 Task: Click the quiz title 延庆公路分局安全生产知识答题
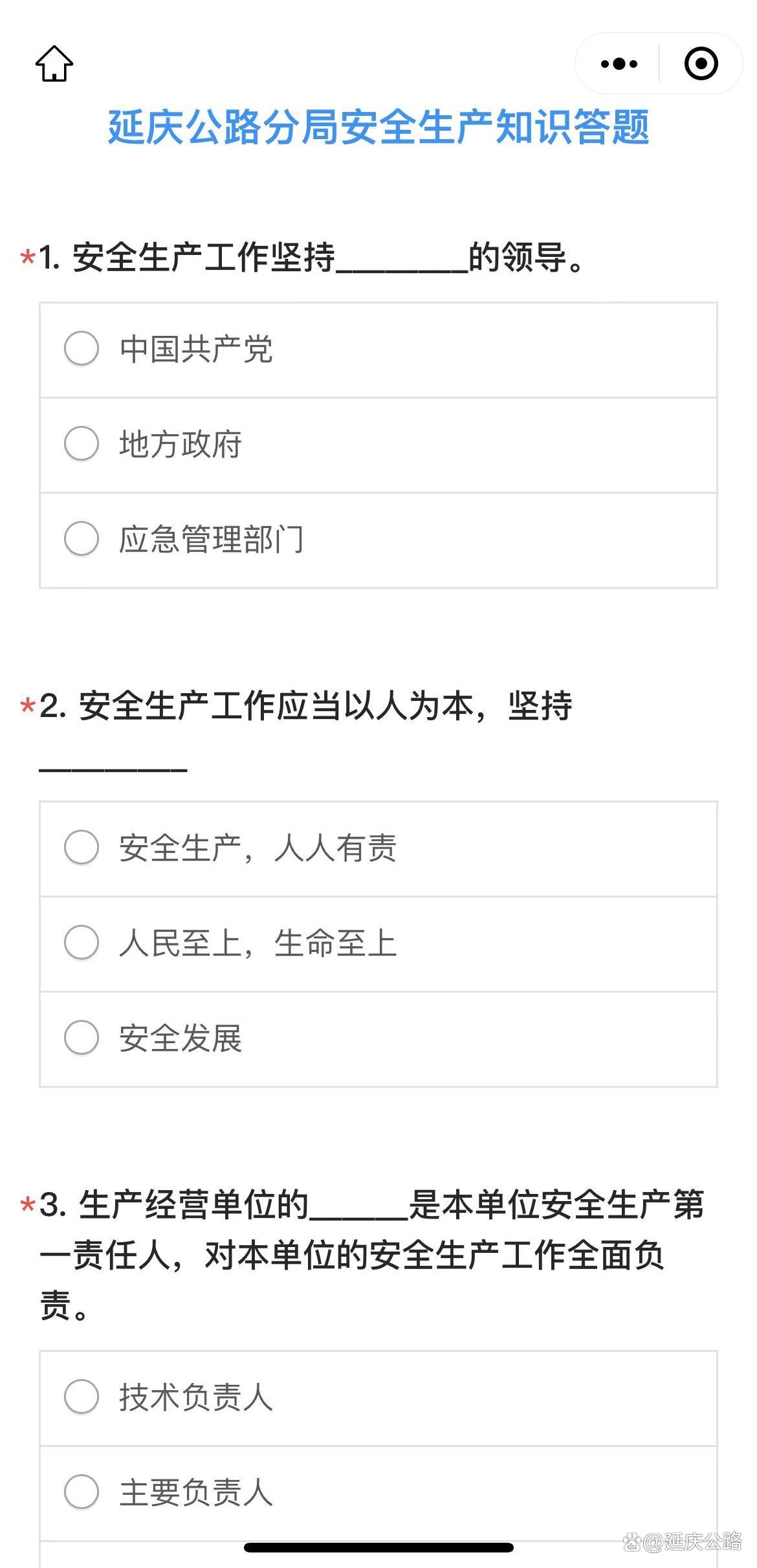coord(378,127)
